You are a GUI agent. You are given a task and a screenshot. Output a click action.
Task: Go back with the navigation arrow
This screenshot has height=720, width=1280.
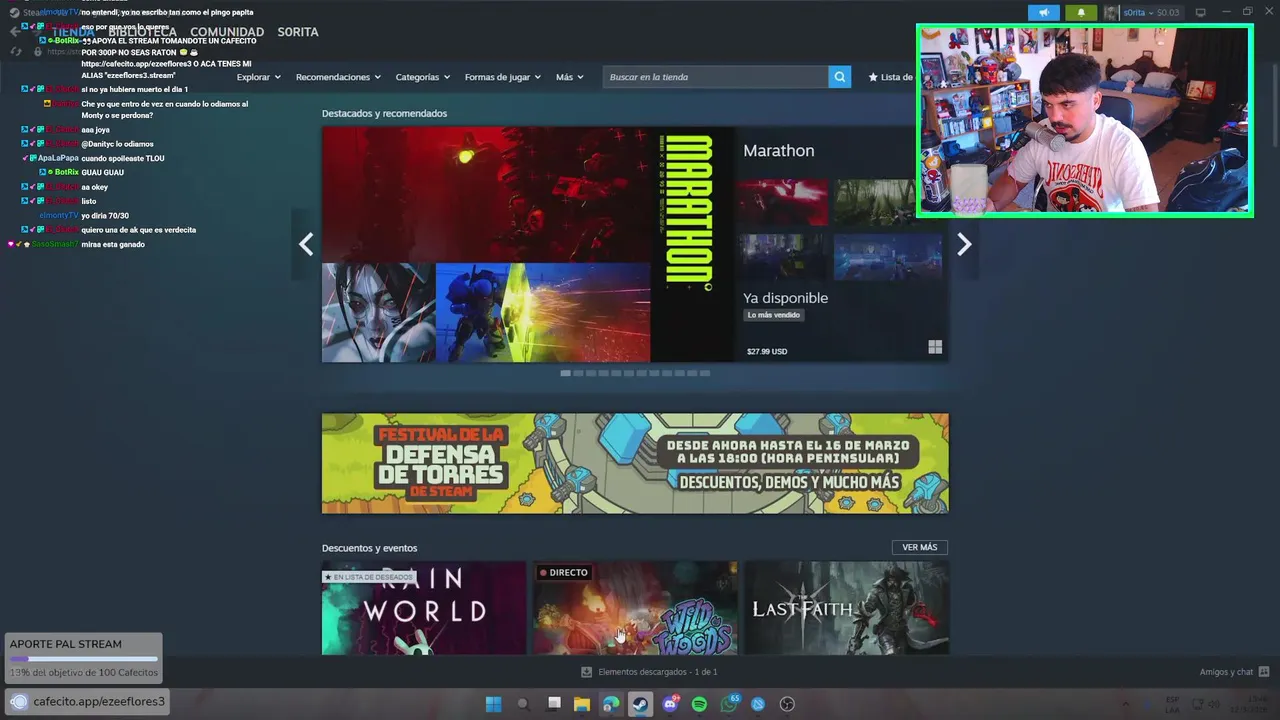14,32
